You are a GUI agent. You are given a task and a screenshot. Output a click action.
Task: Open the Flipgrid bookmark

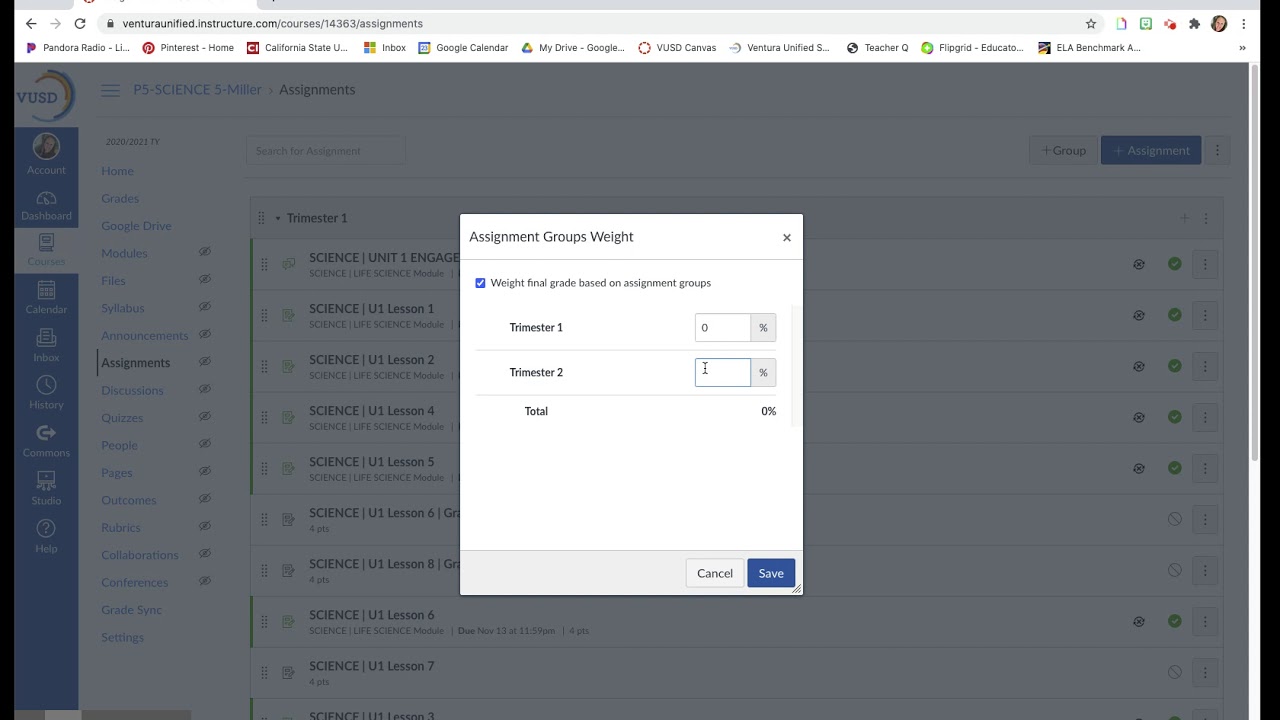[973, 48]
